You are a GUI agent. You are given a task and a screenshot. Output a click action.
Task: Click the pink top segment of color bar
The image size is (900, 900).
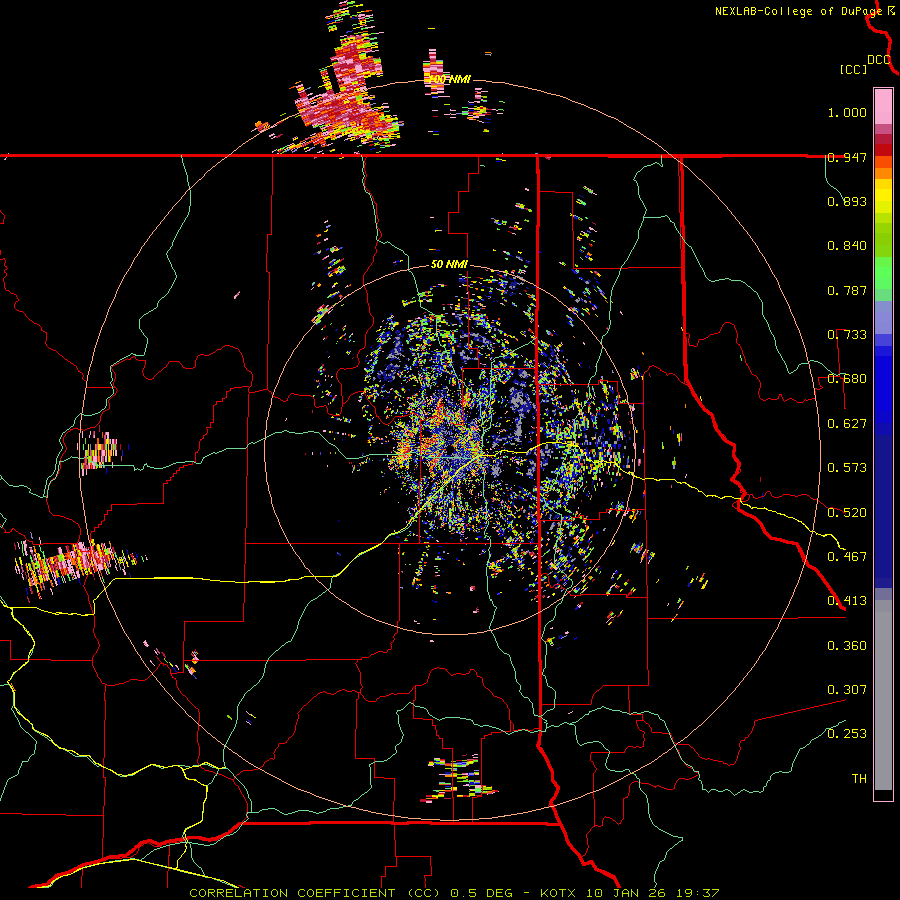pyautogui.click(x=883, y=106)
